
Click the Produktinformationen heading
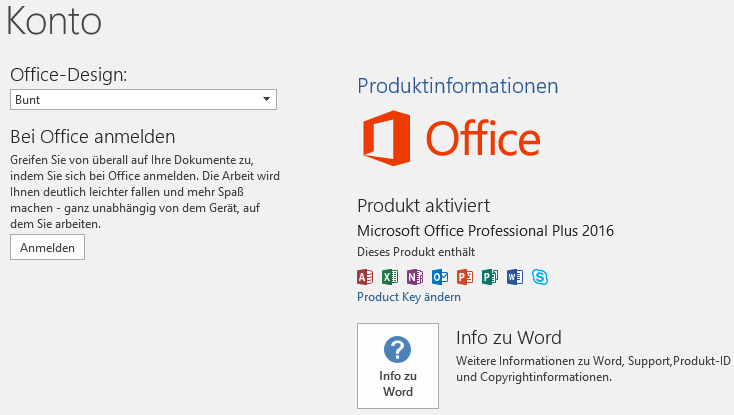(x=458, y=86)
